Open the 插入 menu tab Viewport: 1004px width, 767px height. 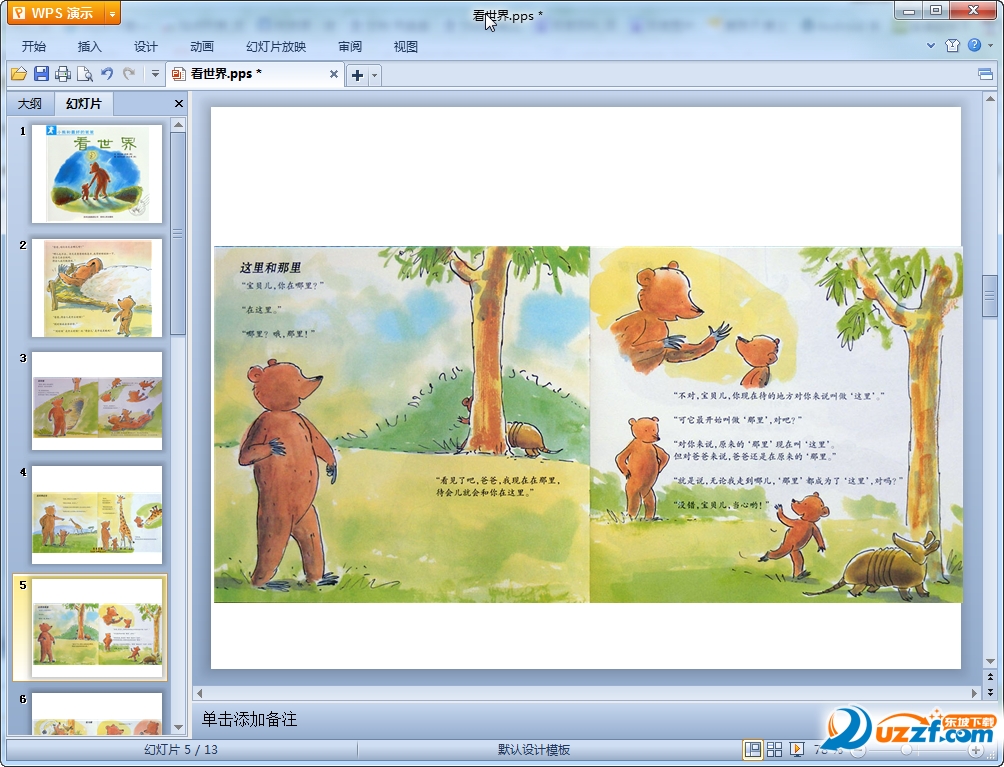pyautogui.click(x=89, y=47)
